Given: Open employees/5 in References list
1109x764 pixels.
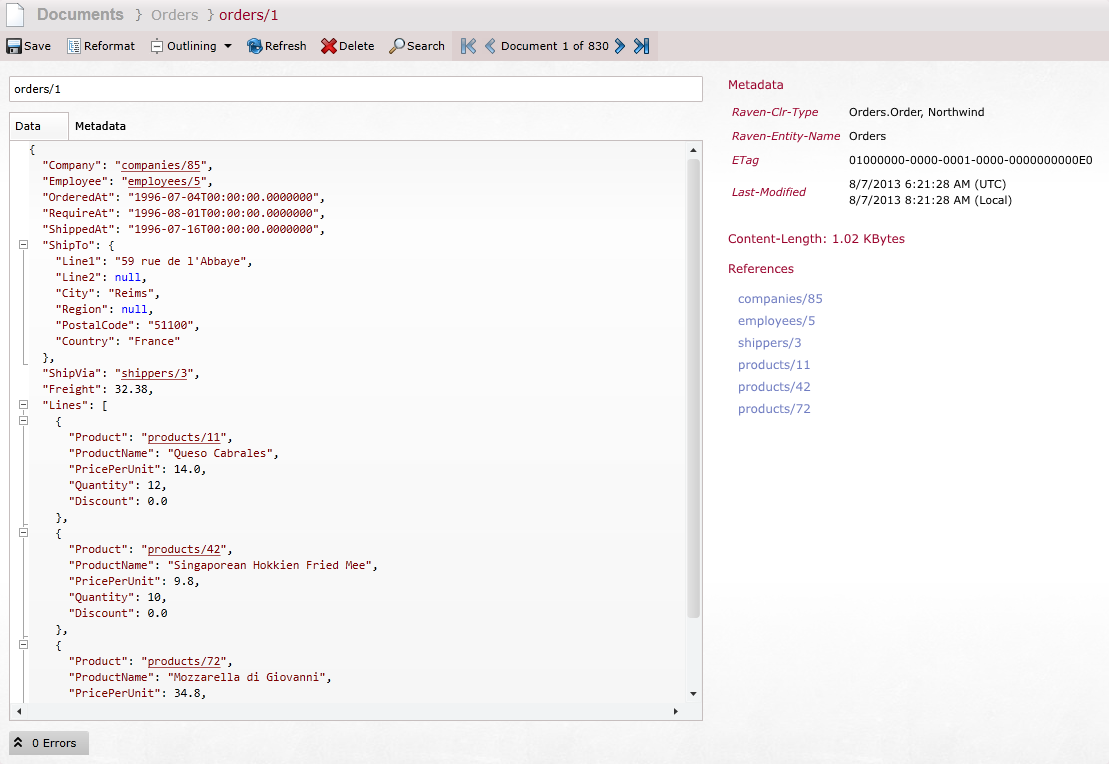Looking at the screenshot, I should [x=777, y=320].
